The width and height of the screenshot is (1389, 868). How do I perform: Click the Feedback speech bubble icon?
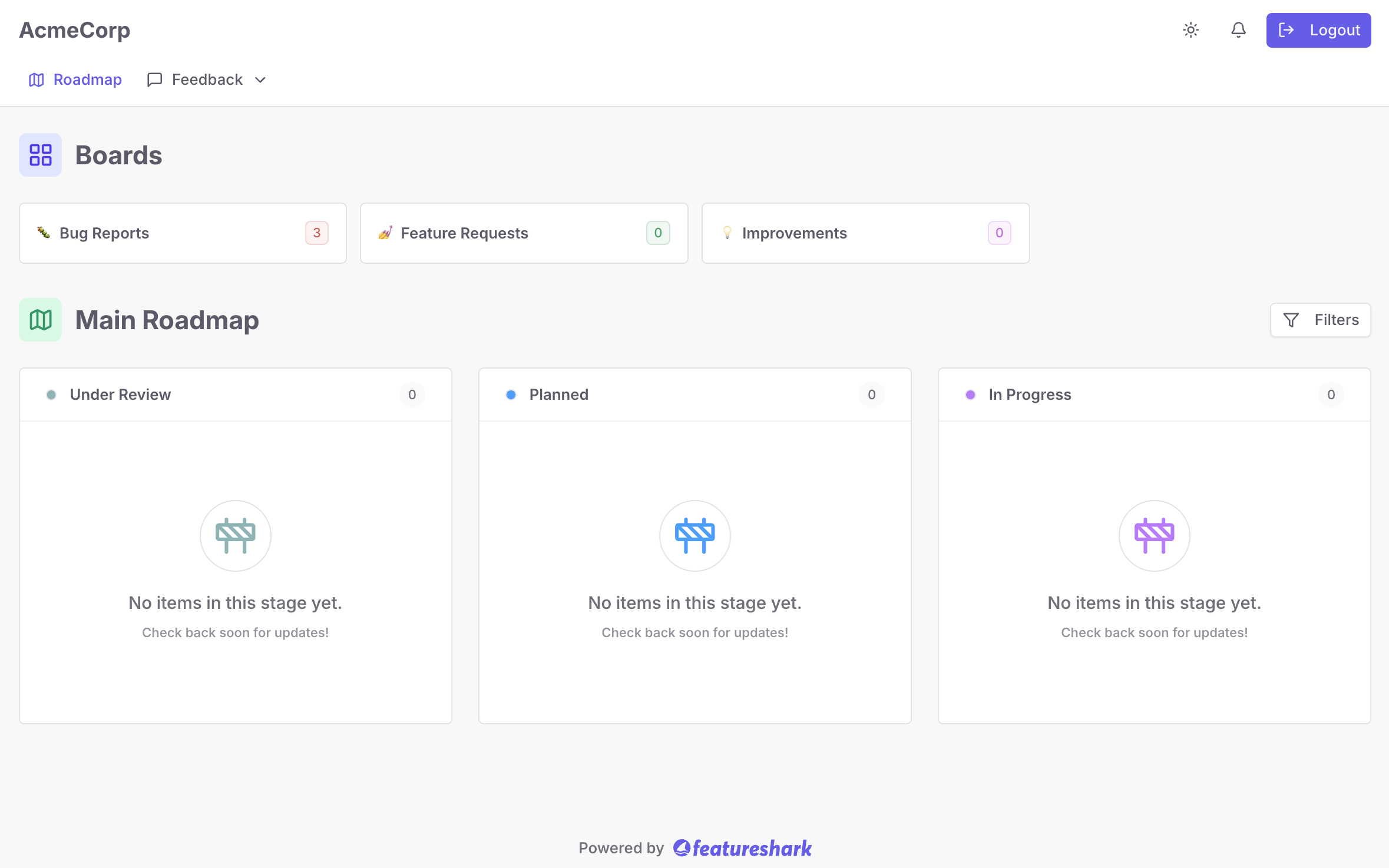coord(154,79)
